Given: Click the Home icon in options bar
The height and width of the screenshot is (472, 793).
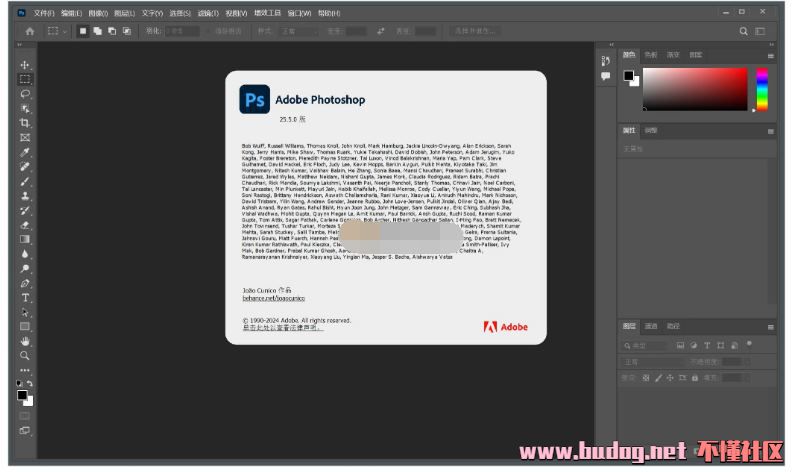Looking at the screenshot, I should tap(30, 31).
